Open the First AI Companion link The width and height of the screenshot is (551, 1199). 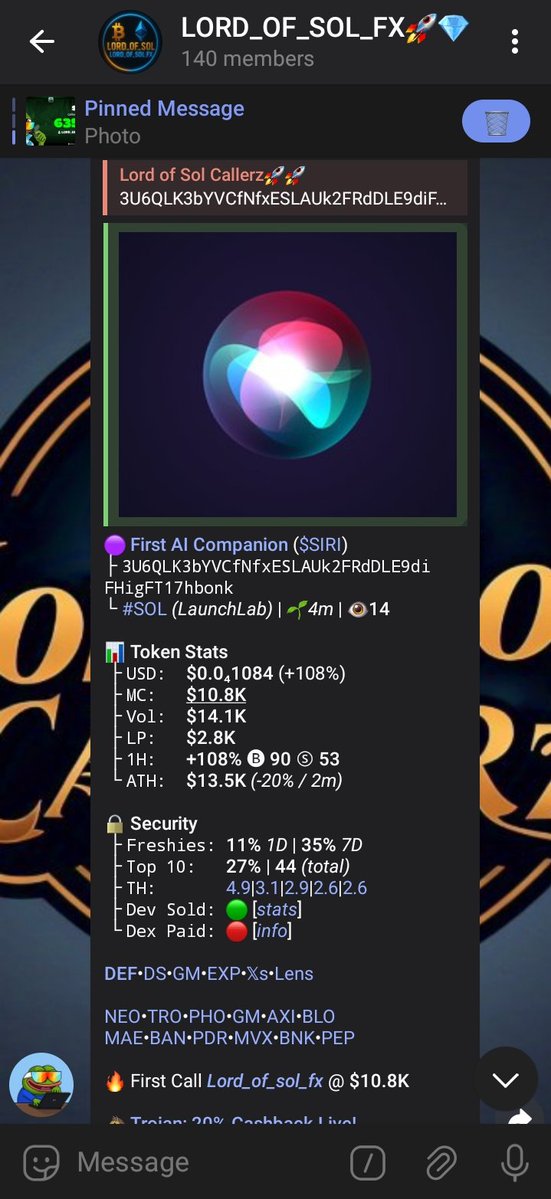209,544
